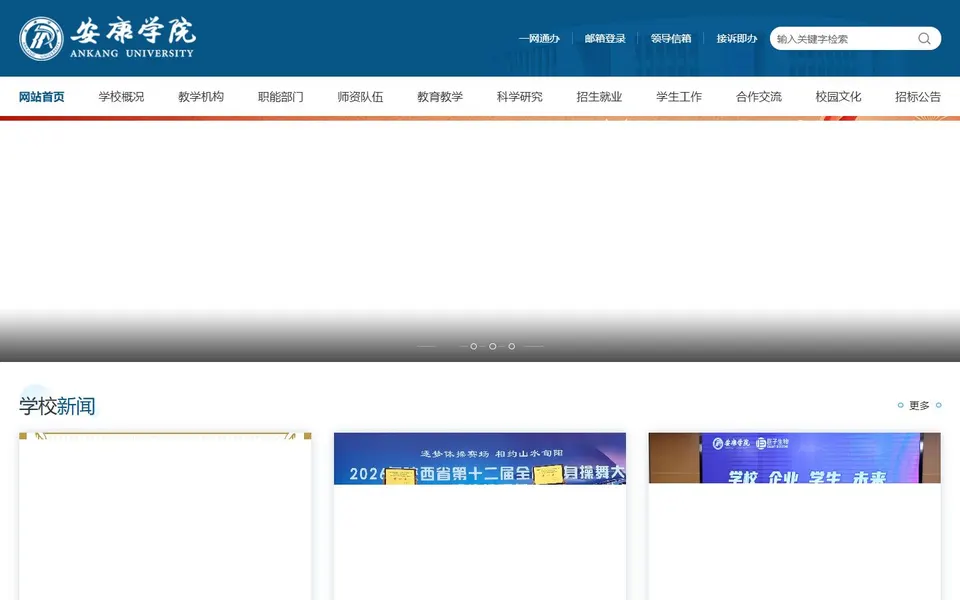Open the 校园文化 menu
Viewport: 960px width, 600px height.
(x=838, y=97)
